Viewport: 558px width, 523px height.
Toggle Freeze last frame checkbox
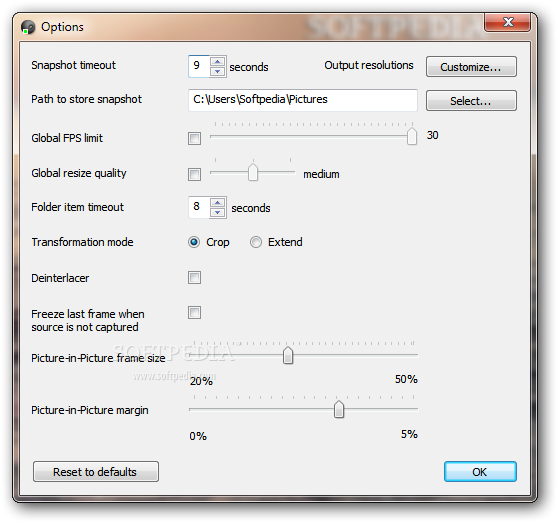(x=194, y=313)
